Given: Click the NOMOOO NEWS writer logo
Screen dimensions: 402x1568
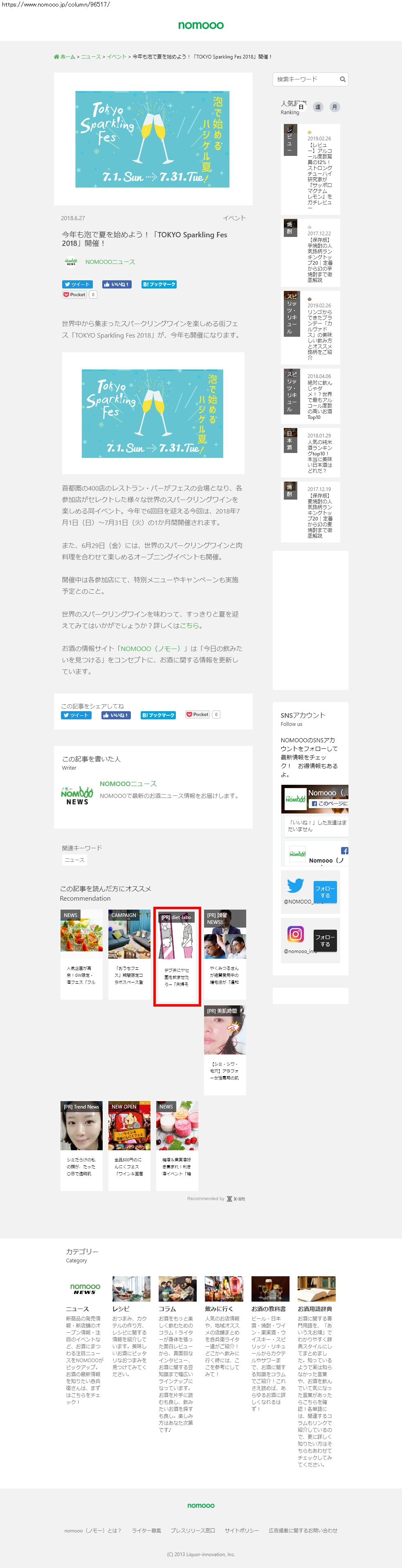Looking at the screenshot, I should click(x=77, y=795).
